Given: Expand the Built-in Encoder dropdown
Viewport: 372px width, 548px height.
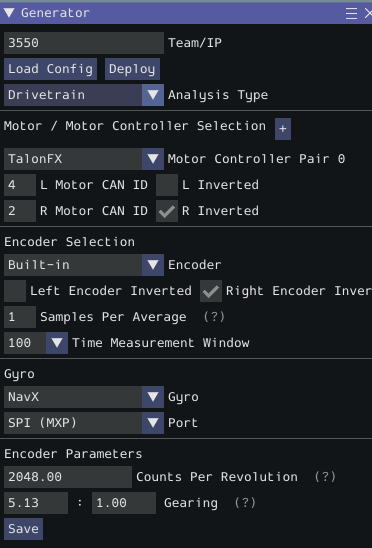Looking at the screenshot, I should 84,265.
